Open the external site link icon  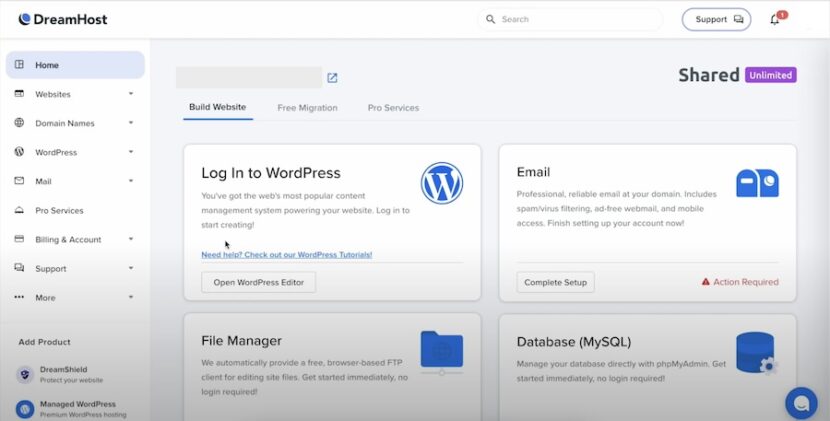click(x=332, y=78)
